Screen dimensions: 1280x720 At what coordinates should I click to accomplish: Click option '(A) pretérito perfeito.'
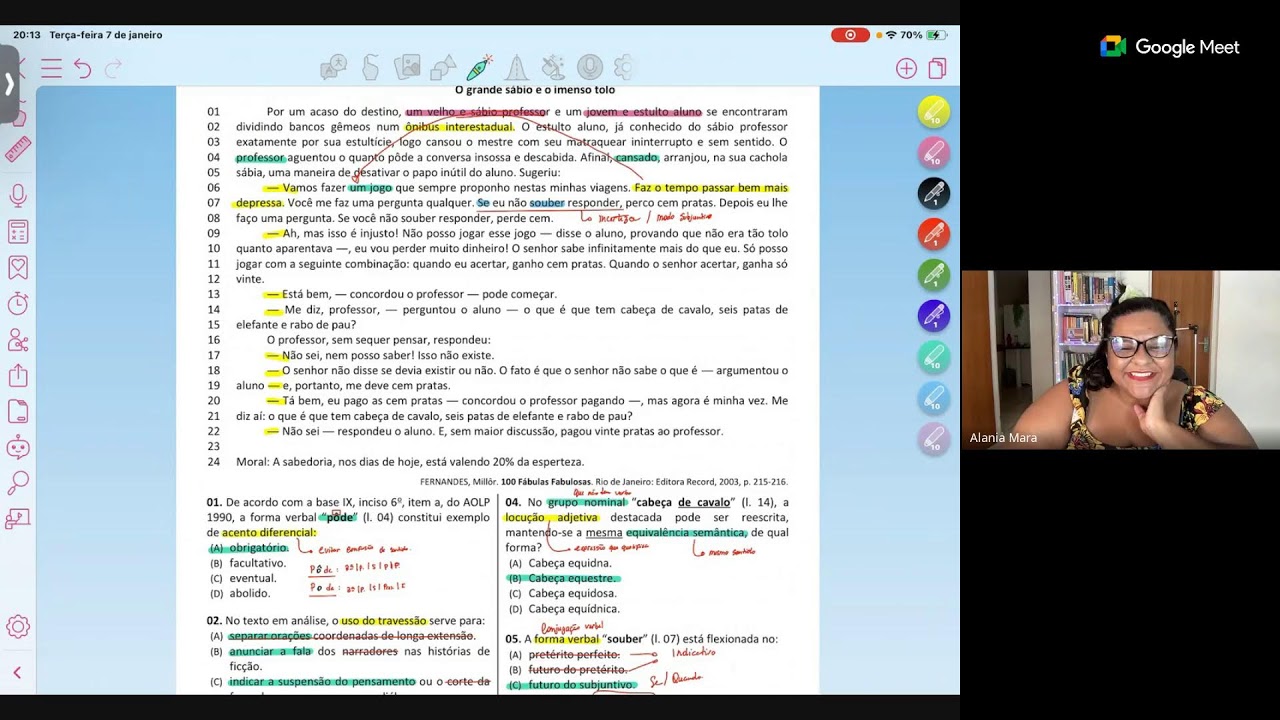pyautogui.click(x=567, y=654)
